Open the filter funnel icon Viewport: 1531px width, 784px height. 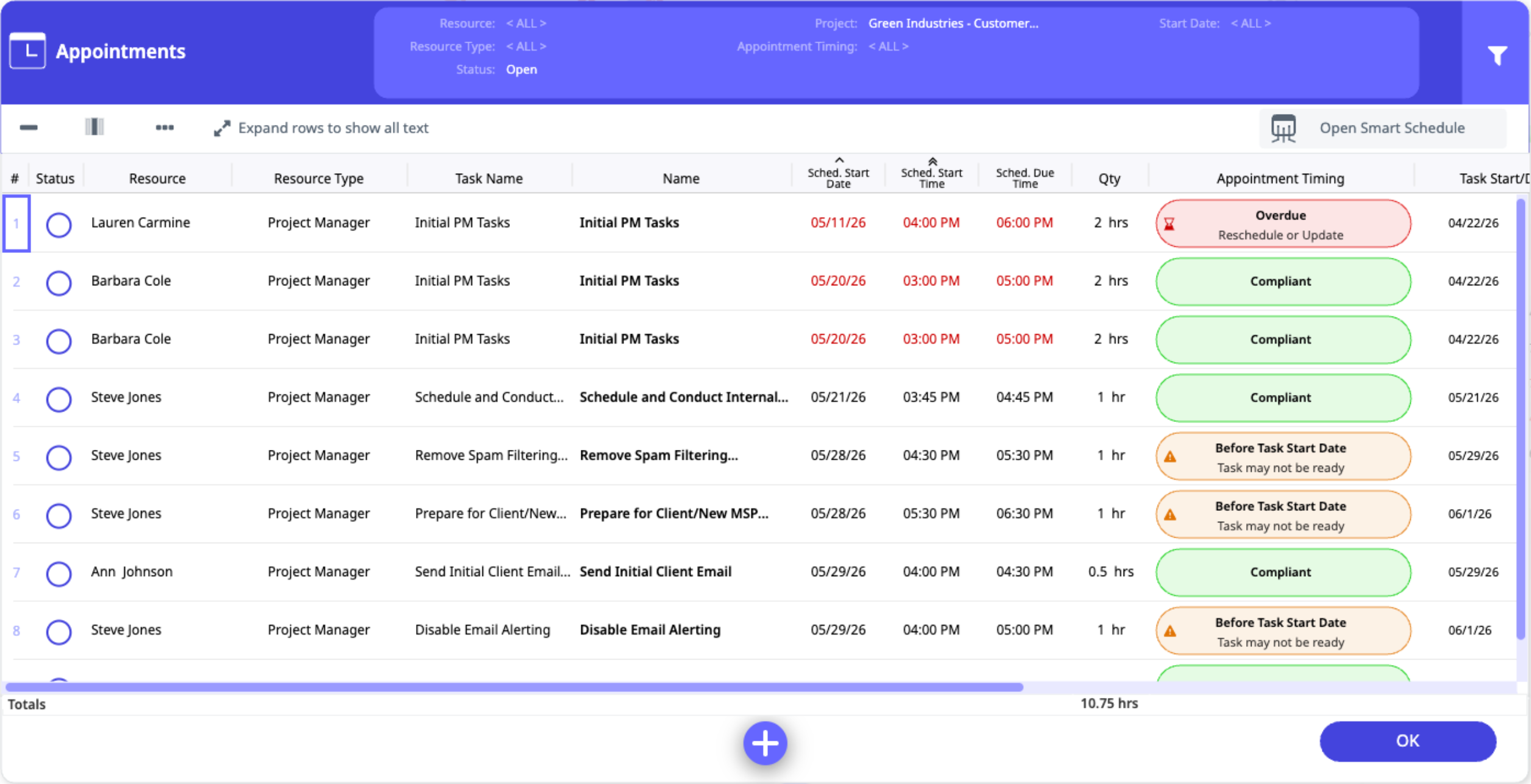click(1497, 55)
